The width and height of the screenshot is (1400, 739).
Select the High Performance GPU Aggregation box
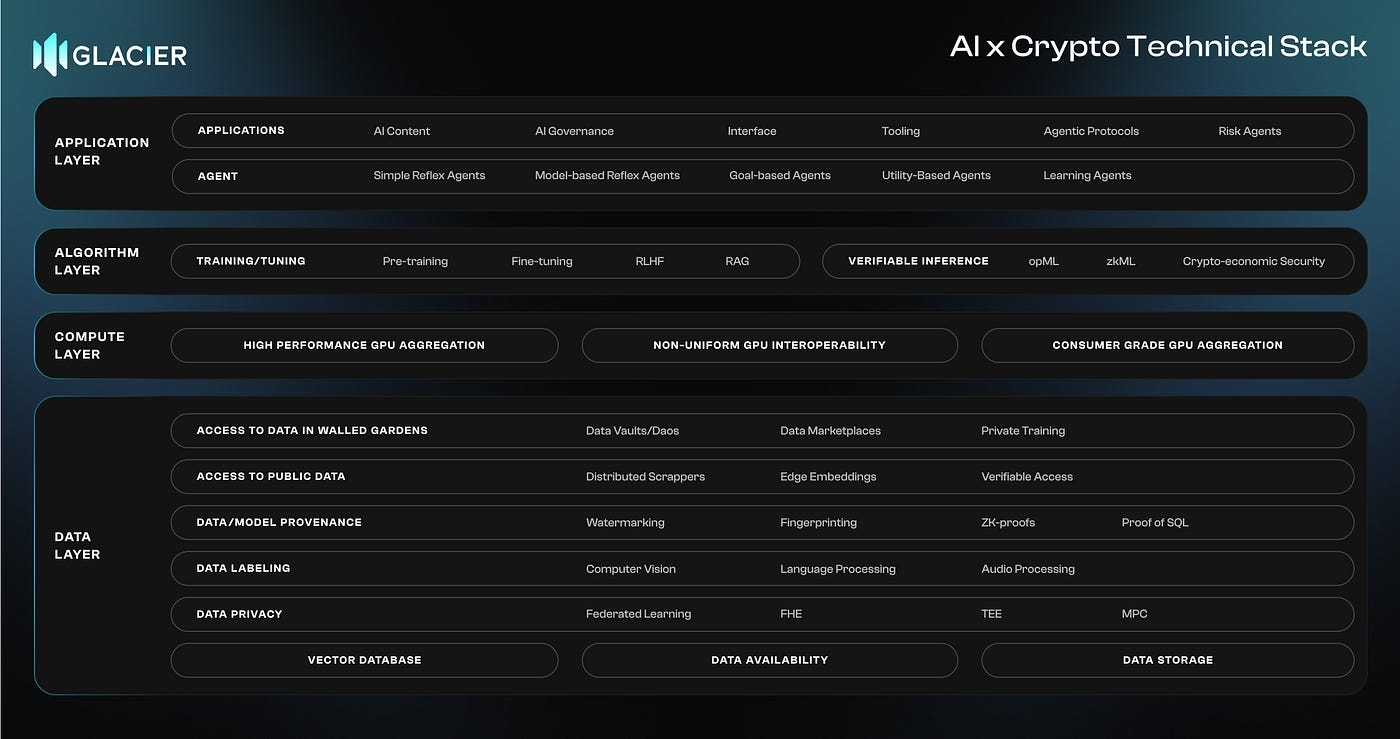pos(364,345)
